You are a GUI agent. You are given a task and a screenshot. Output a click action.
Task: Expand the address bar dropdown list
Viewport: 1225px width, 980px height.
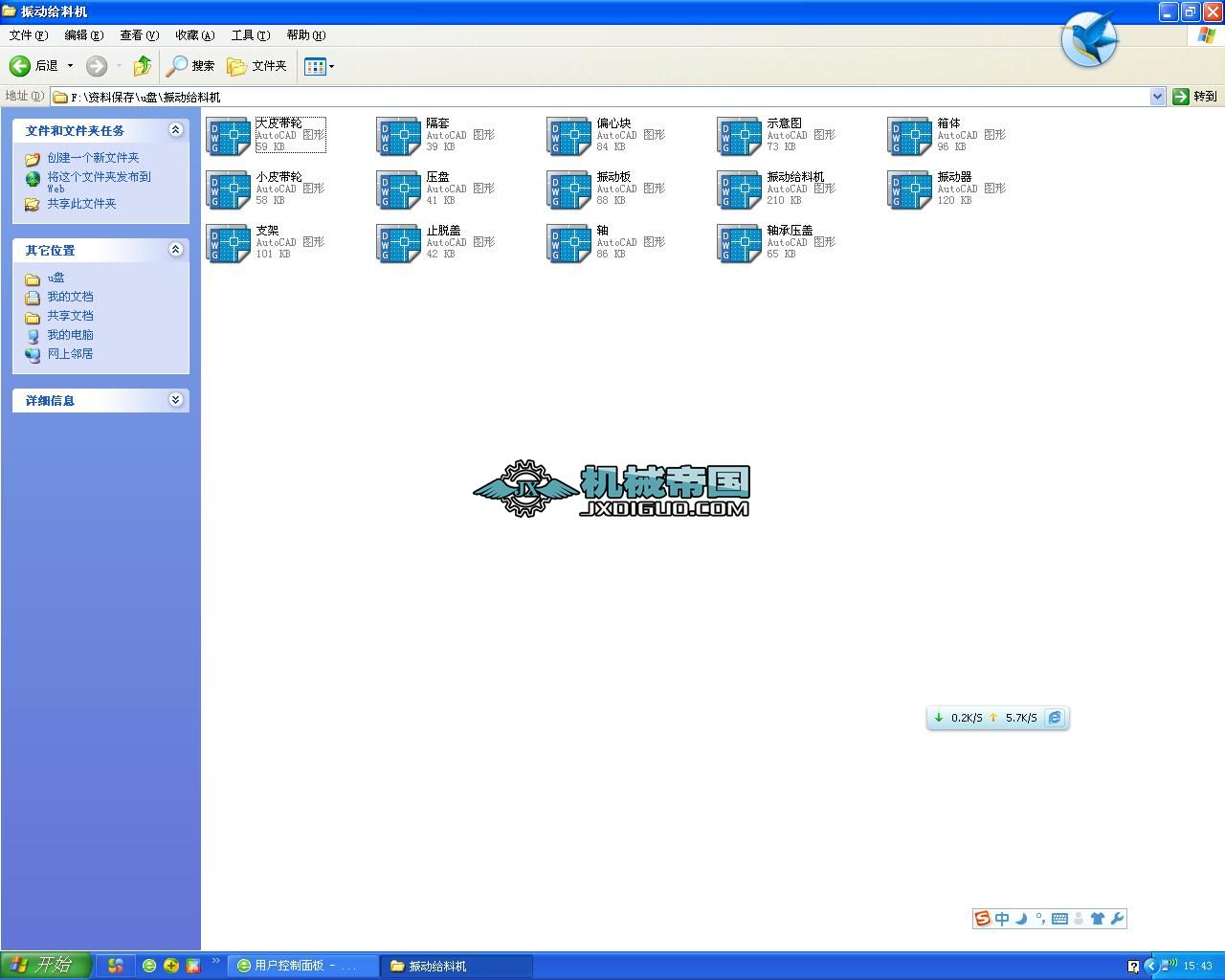coord(1157,97)
